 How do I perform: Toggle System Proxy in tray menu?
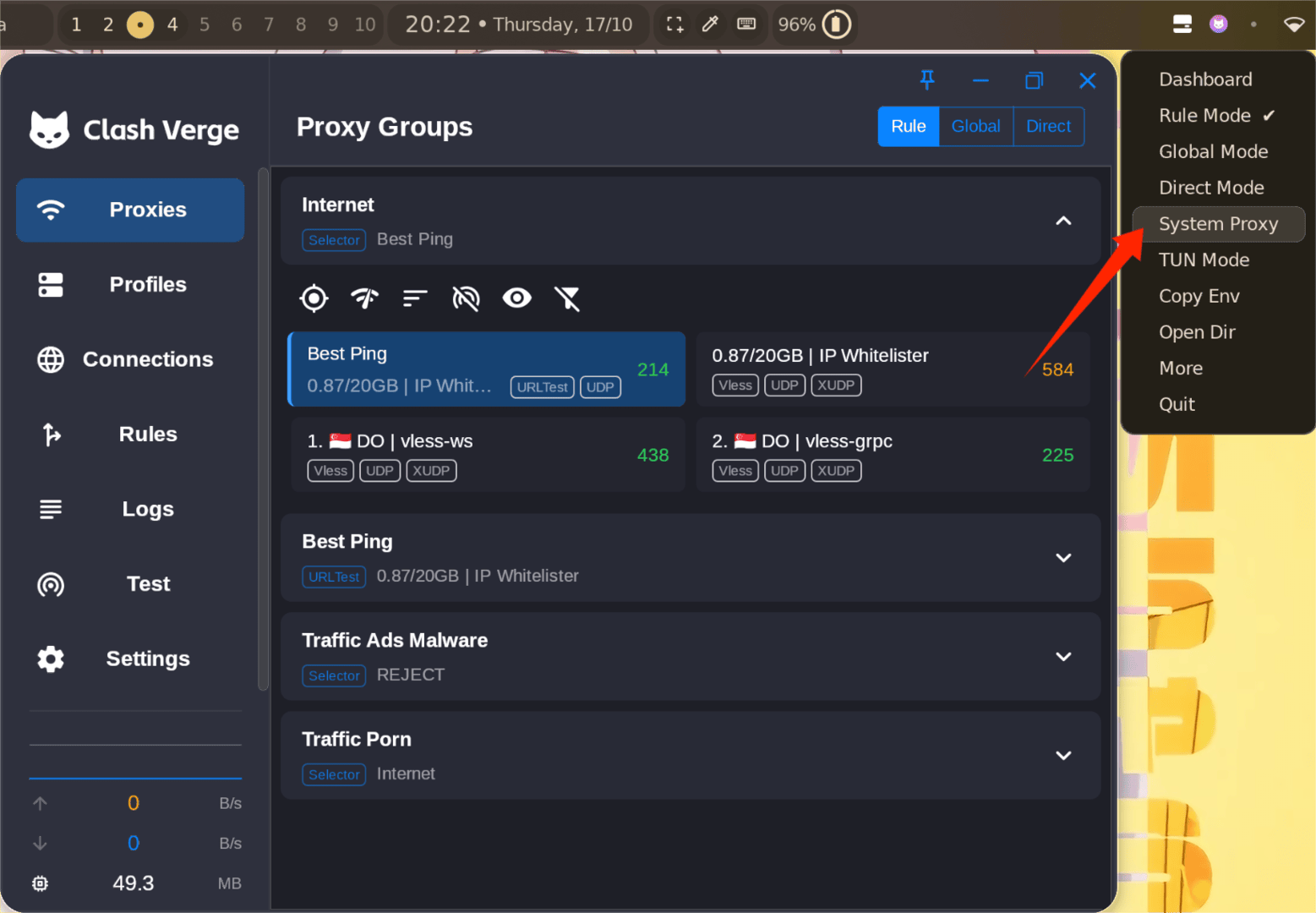[x=1218, y=224]
